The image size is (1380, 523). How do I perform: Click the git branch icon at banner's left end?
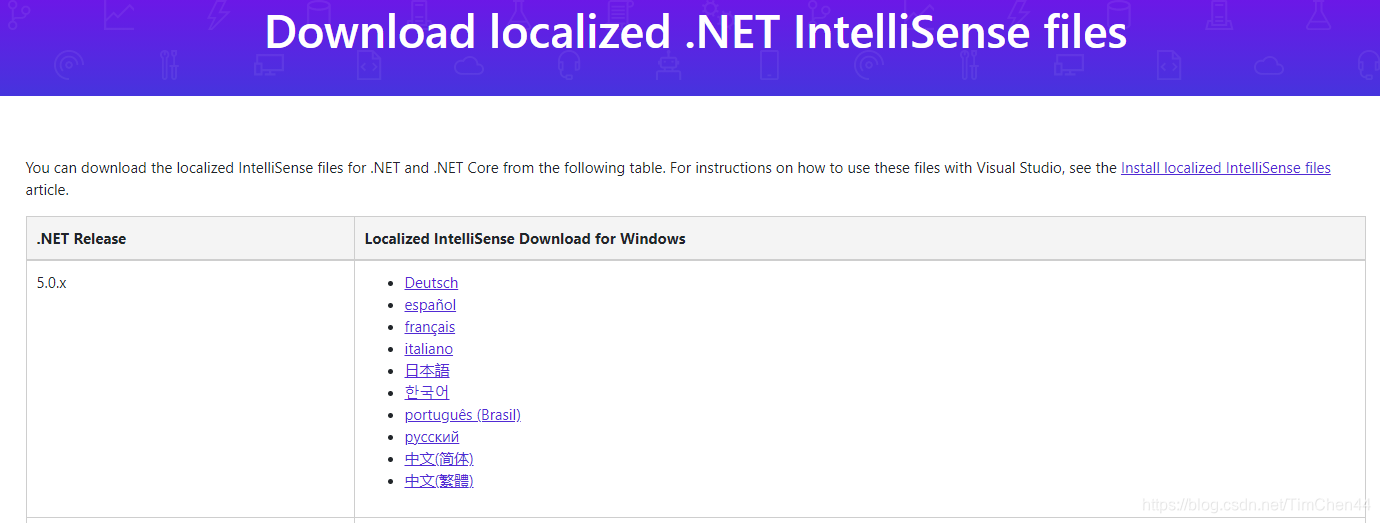click(19, 14)
